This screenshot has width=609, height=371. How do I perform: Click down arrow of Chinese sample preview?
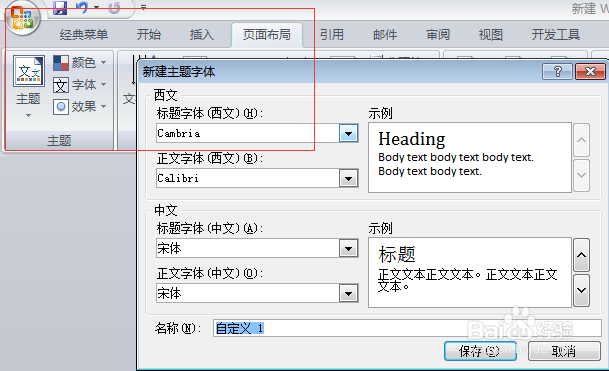click(x=581, y=290)
